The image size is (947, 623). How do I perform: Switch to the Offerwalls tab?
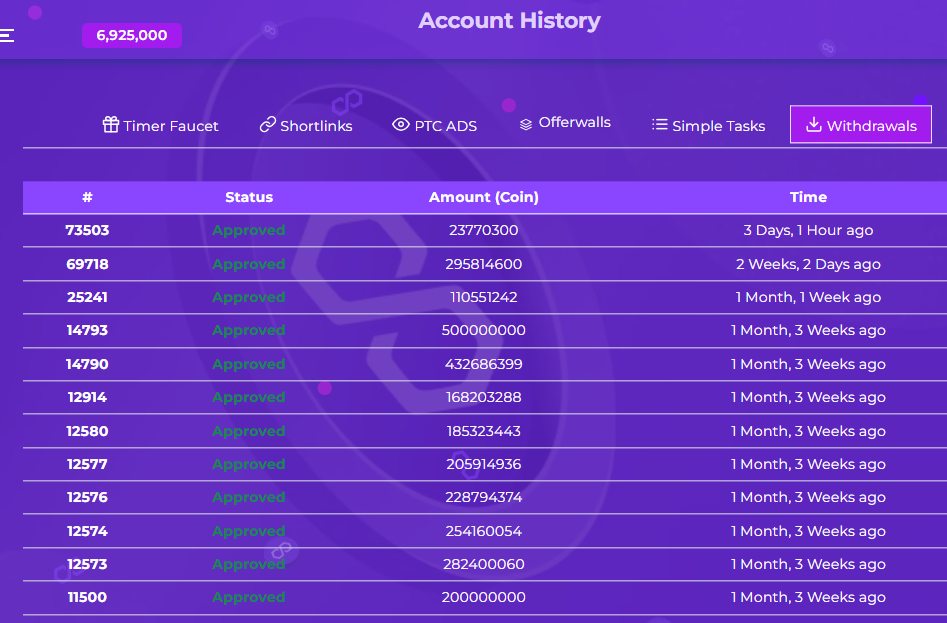(565, 123)
